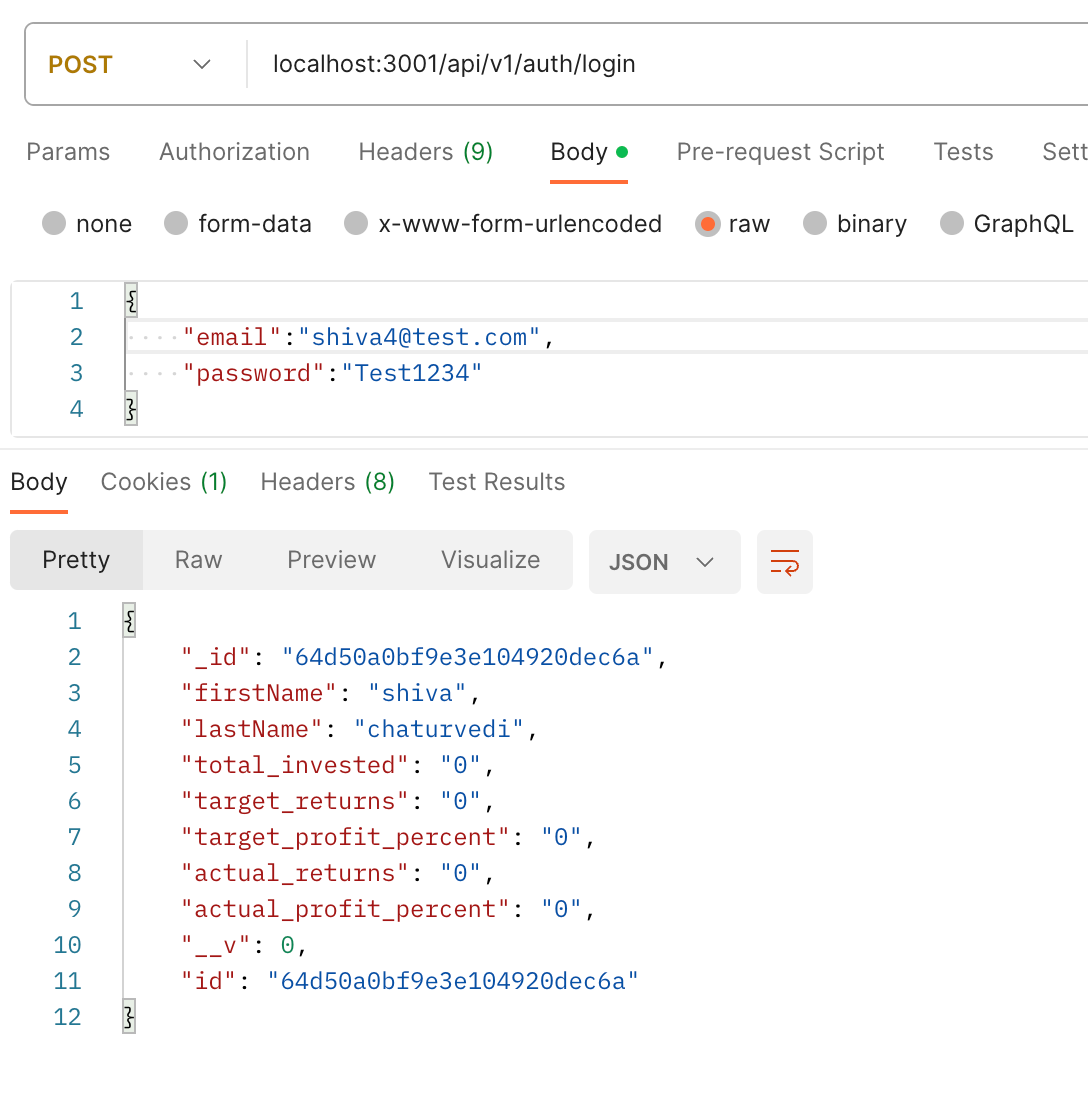This screenshot has height=1104, width=1088.
Task: Open the Pre-request Script tab
Action: [x=780, y=152]
